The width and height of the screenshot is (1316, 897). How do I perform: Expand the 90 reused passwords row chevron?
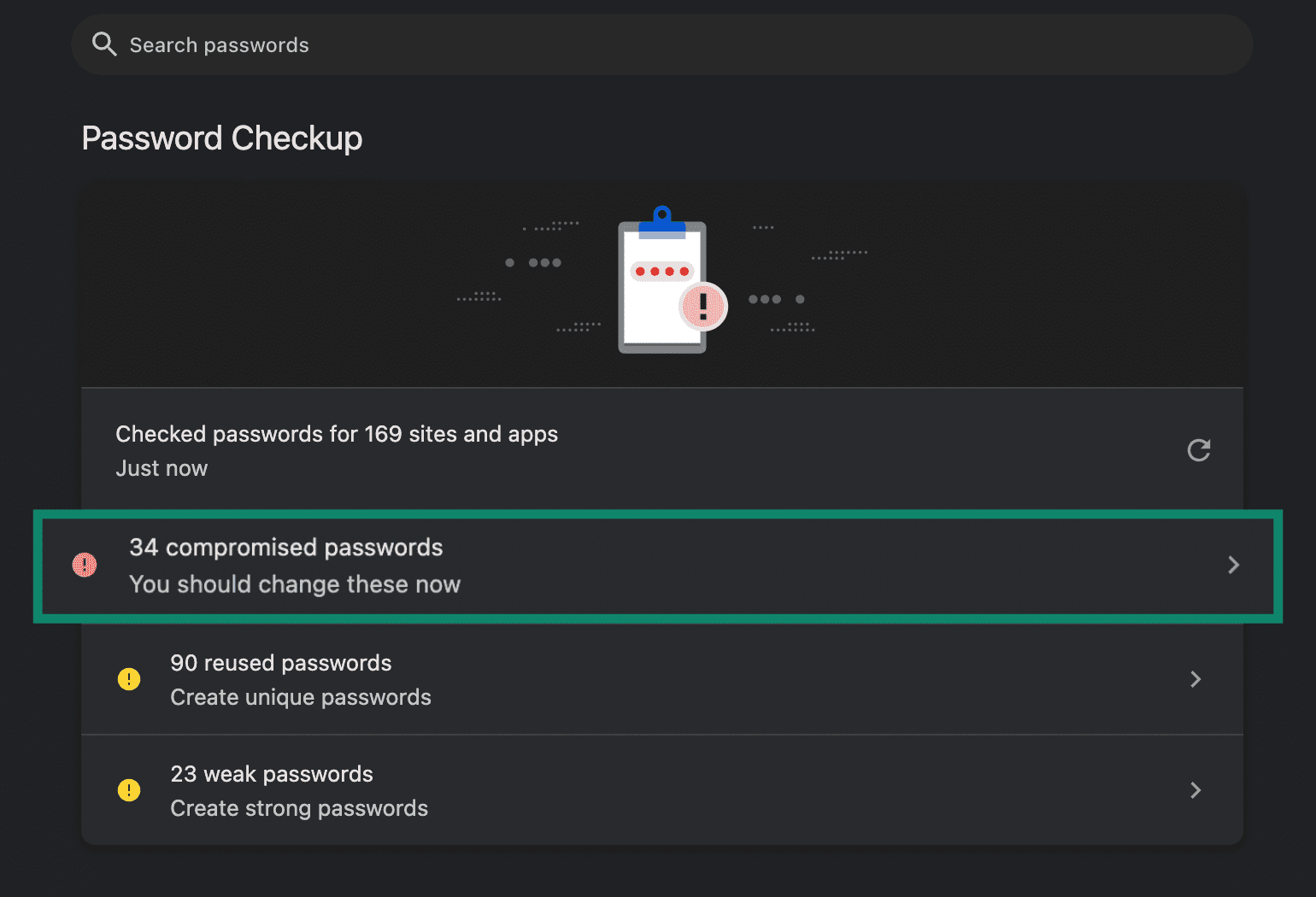pos(1196,679)
